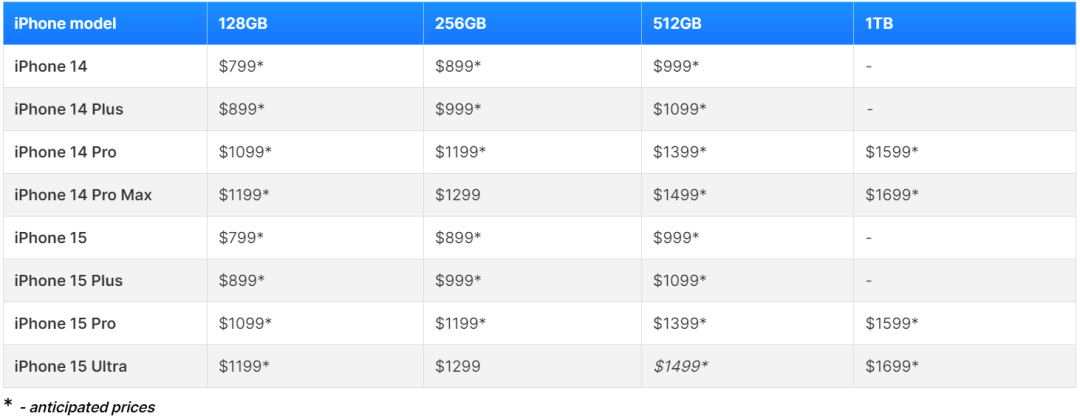Viewport: 1080px width, 419px height.
Task: Select the iPhone 15 Plus 512GB price
Action: point(680,281)
